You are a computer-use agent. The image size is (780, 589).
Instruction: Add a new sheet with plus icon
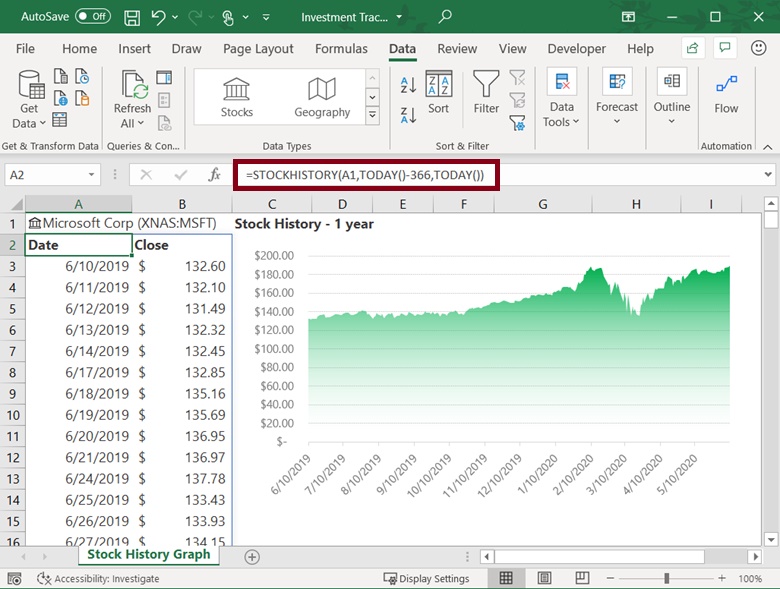point(252,557)
